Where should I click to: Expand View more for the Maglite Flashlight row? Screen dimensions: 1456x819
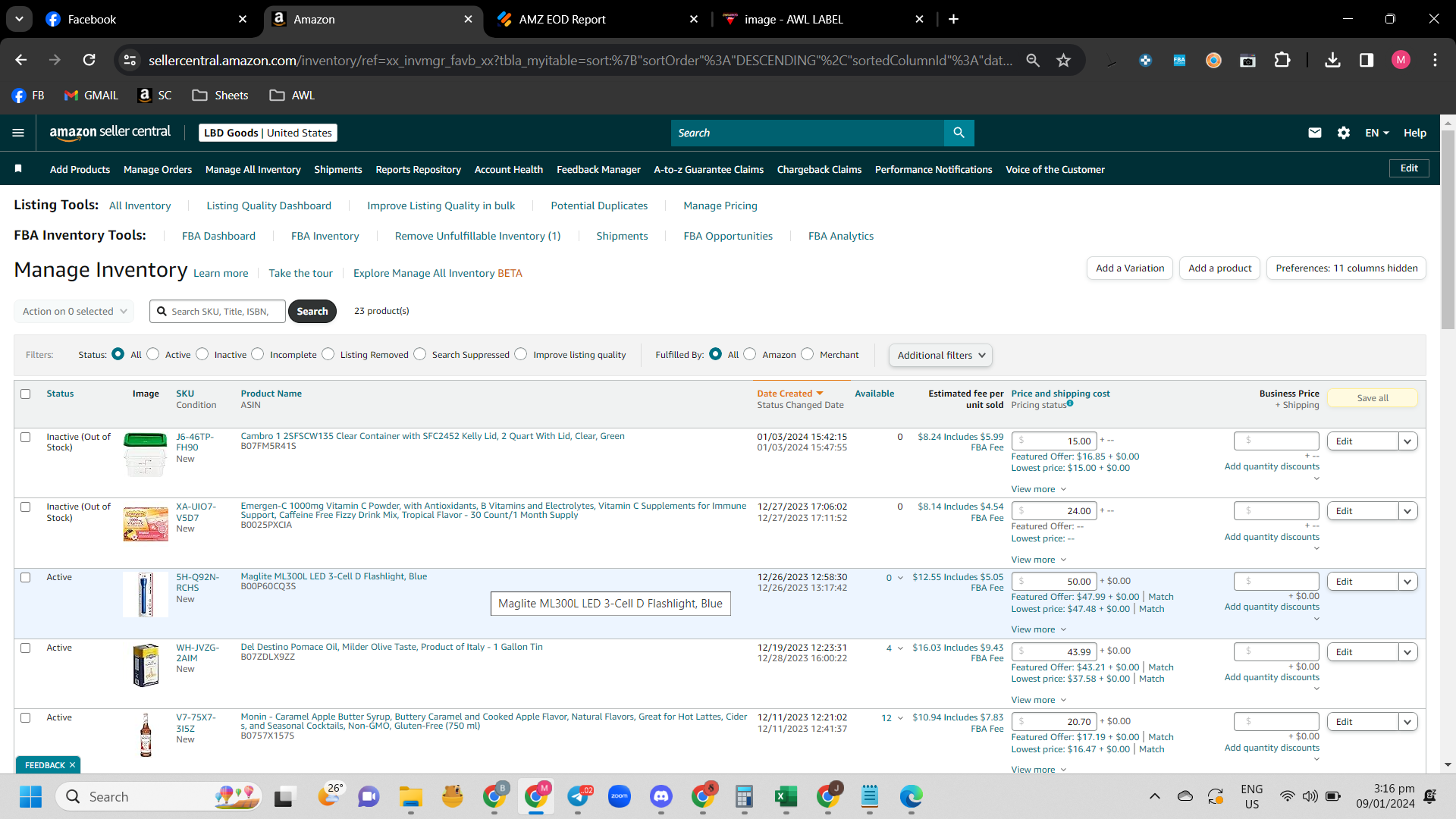click(1039, 629)
